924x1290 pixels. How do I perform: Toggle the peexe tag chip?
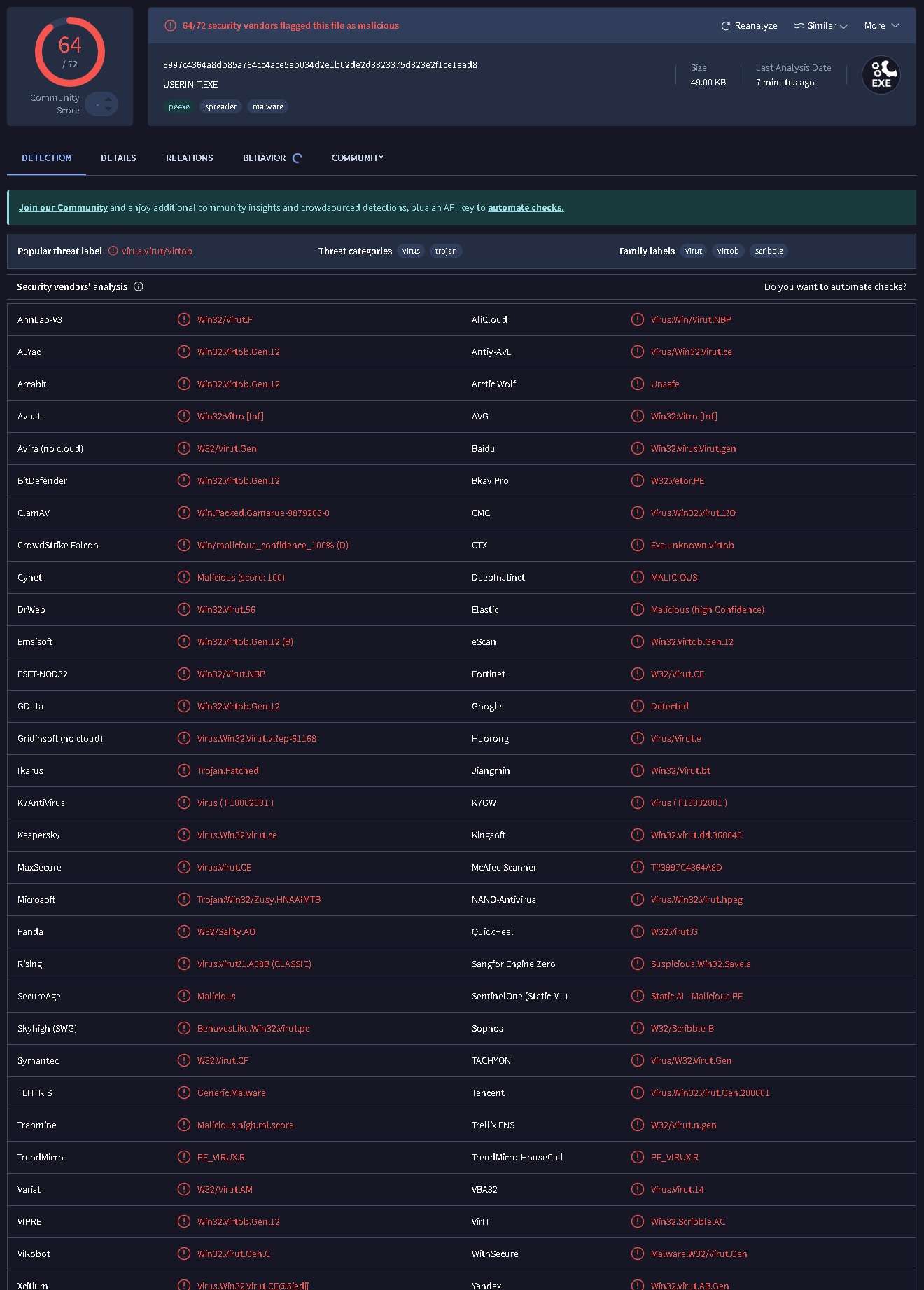click(x=179, y=106)
